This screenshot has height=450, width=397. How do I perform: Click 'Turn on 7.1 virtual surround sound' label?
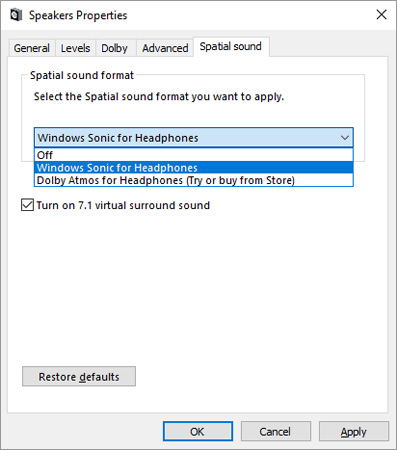(123, 205)
